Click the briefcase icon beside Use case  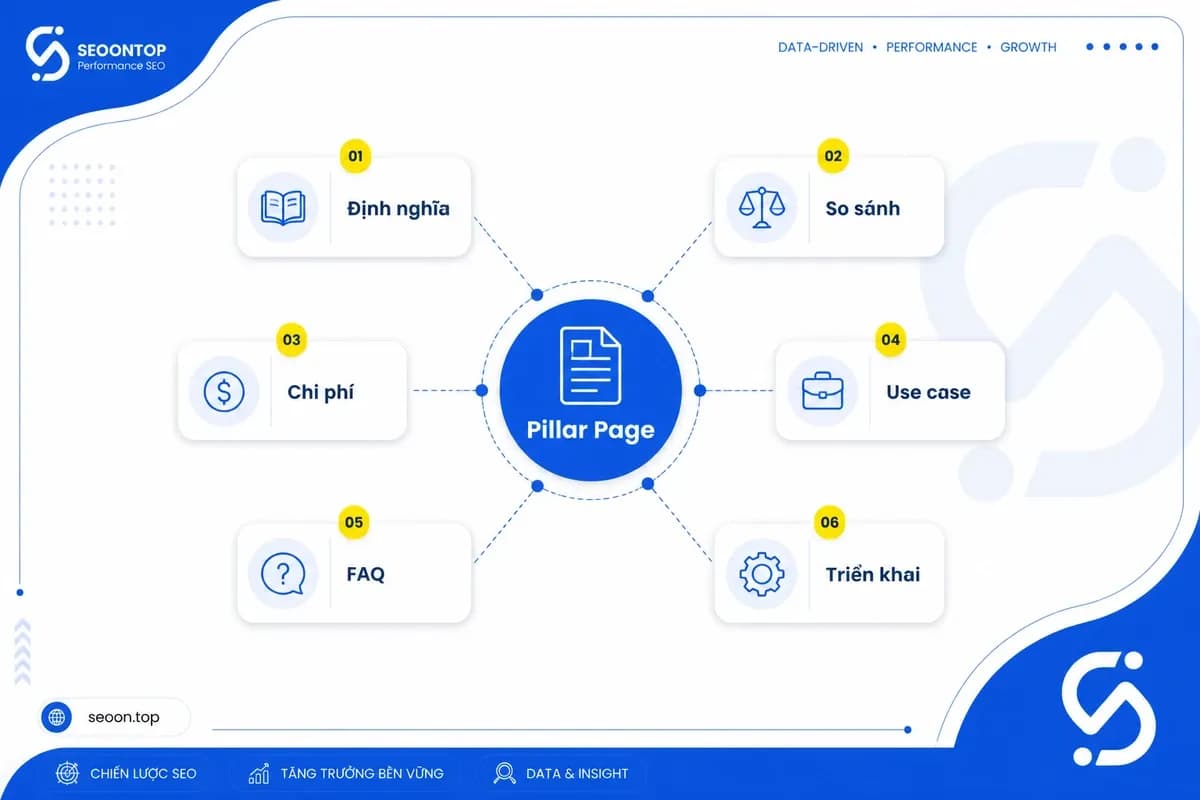(x=822, y=391)
